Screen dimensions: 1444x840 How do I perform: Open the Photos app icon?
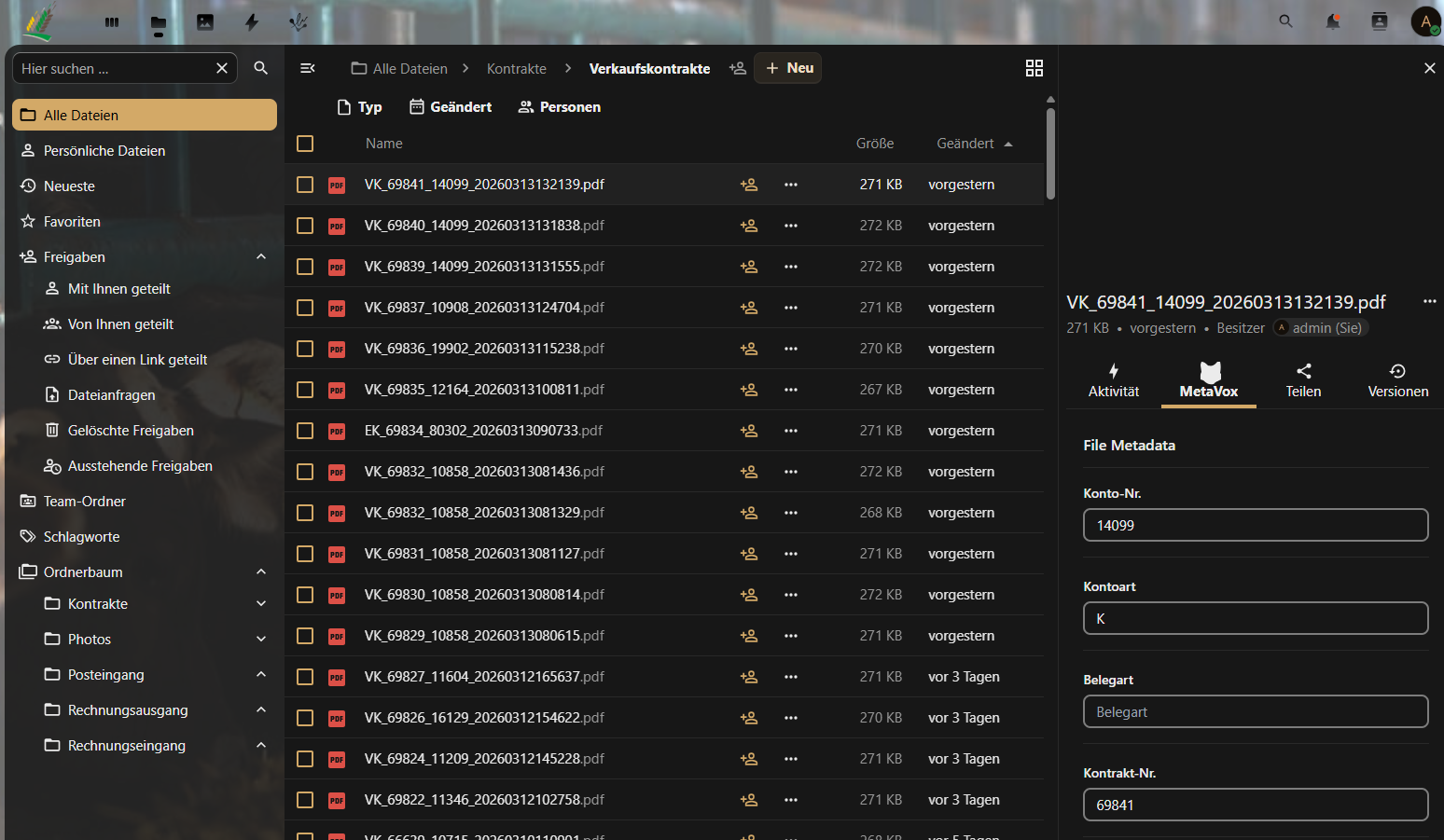(205, 22)
